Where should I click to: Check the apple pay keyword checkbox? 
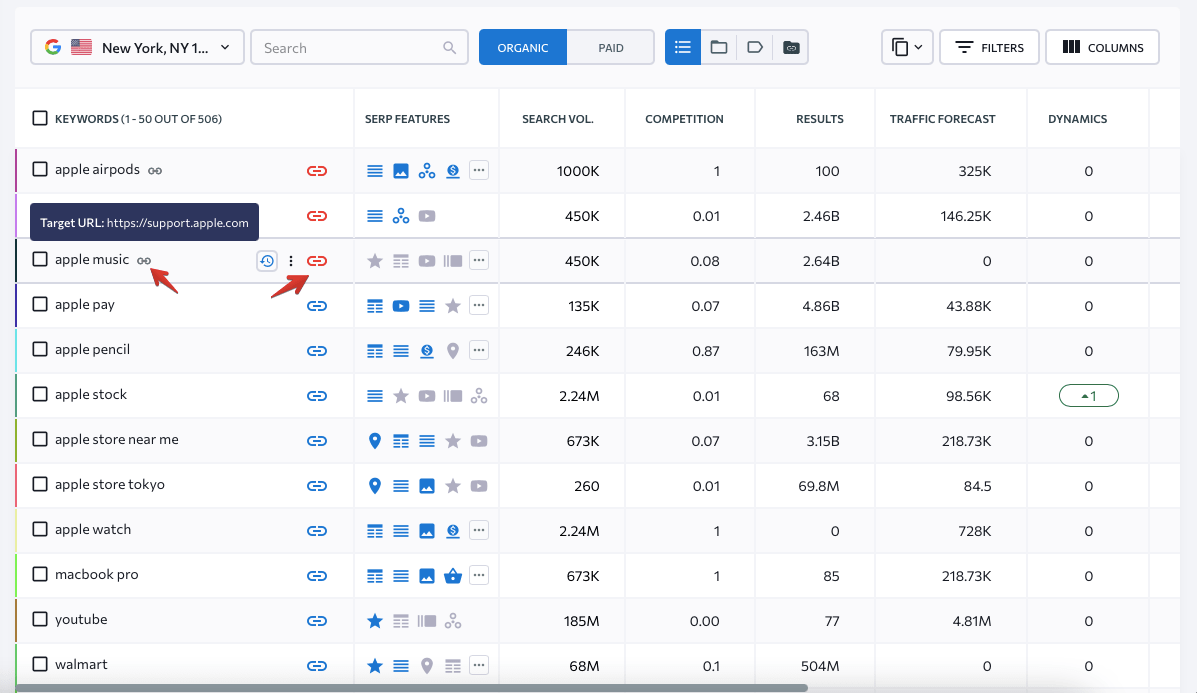[x=40, y=305]
